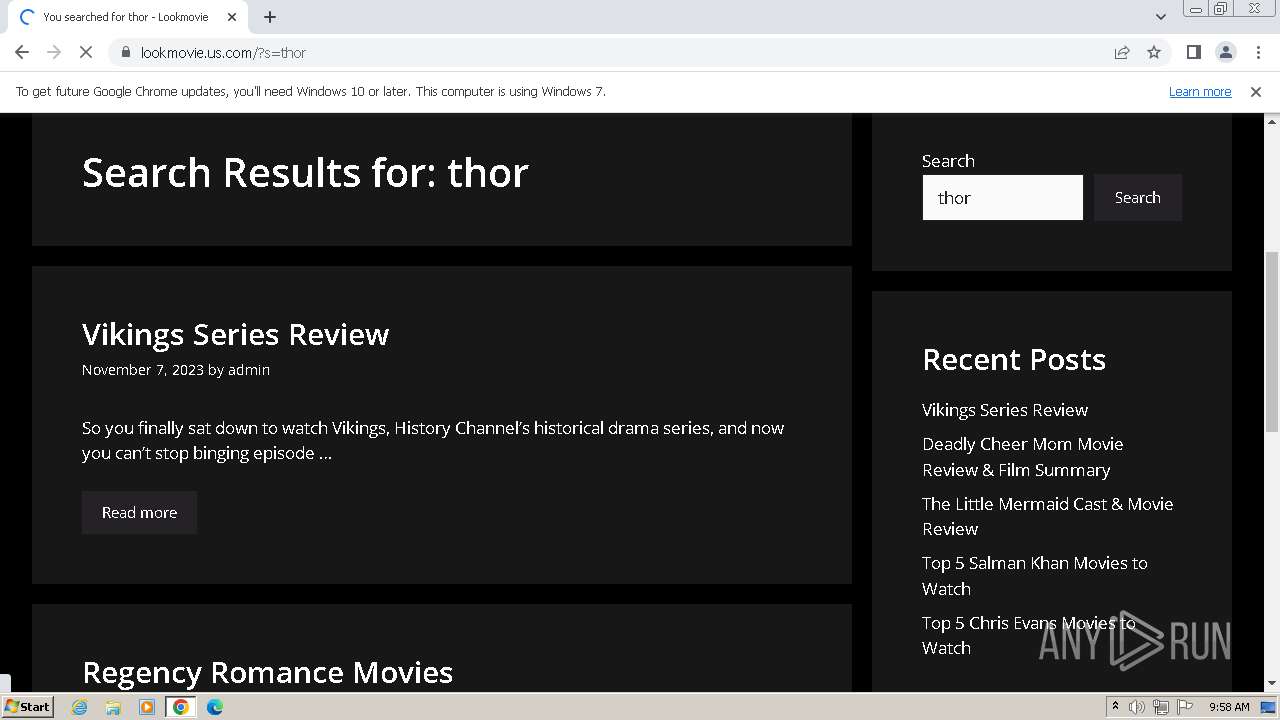Open Top 5 Salman Khan Movies post
The image size is (1280, 720).
1034,576
